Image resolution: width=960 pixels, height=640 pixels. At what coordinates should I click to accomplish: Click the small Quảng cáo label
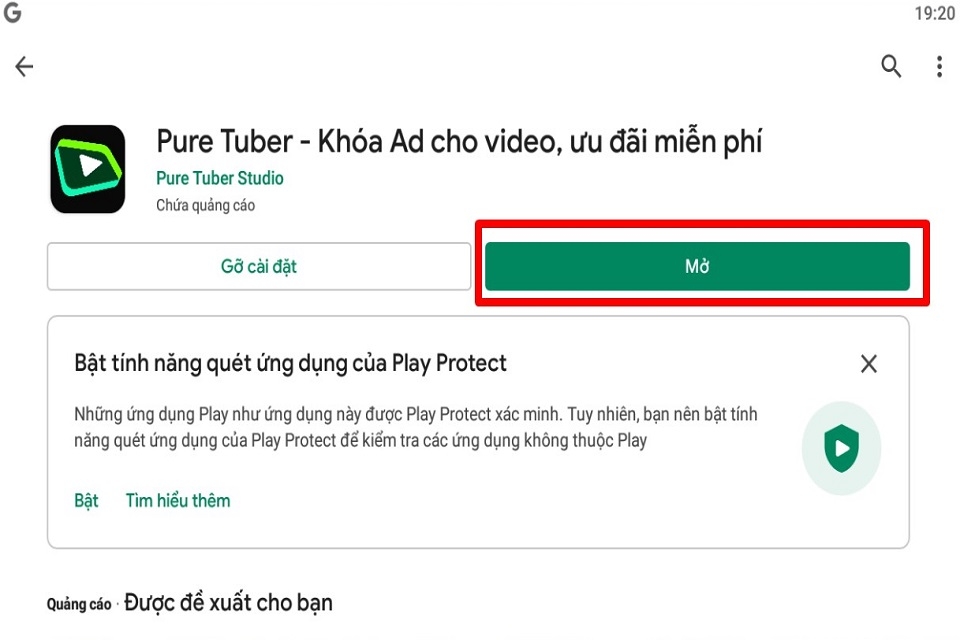(79, 605)
